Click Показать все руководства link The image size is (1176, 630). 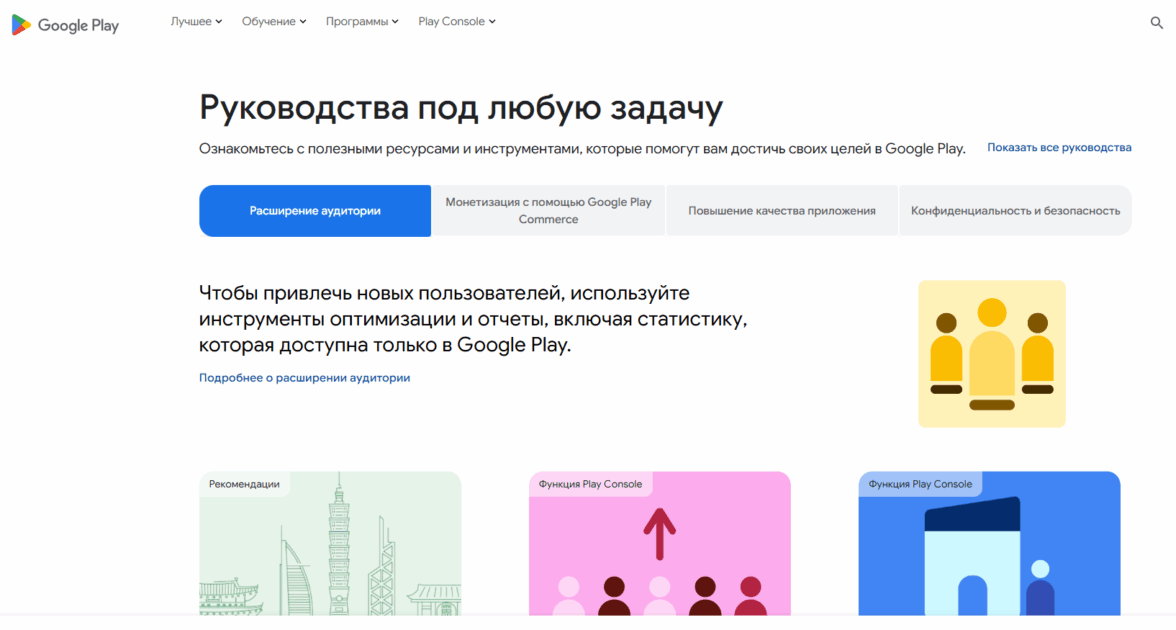click(x=1059, y=147)
